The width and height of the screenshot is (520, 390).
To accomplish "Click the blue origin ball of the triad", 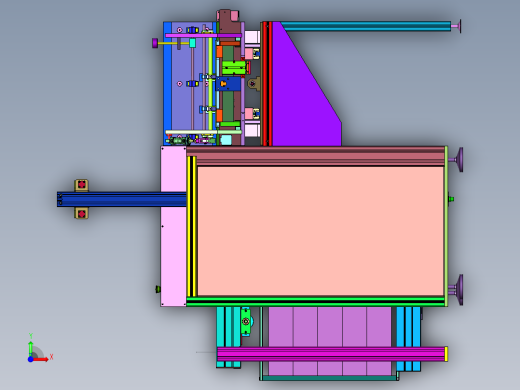I will coord(30,359).
